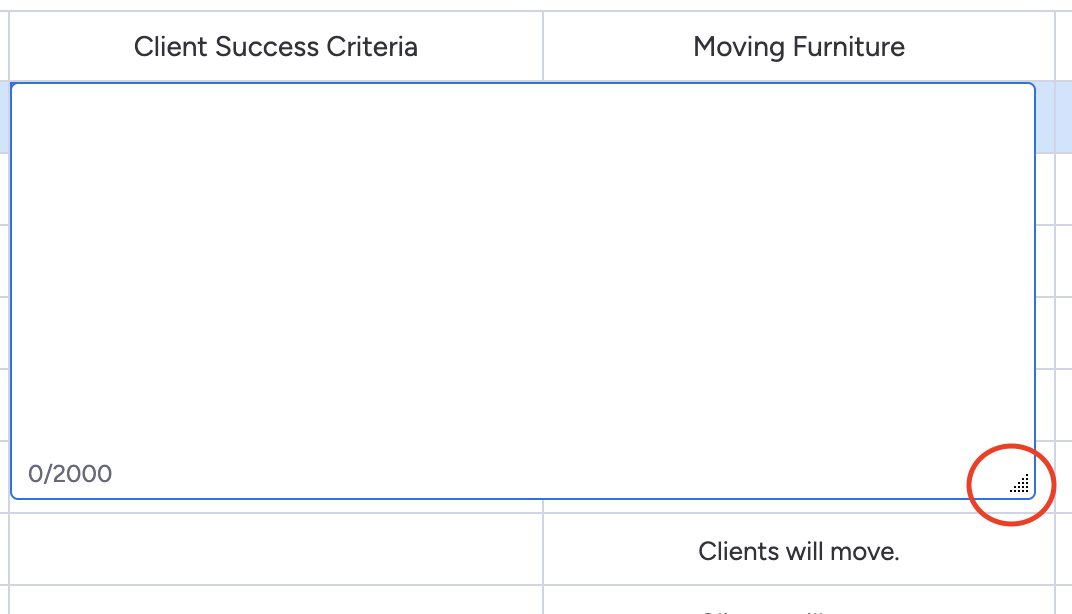Click the character counter showing 0/2000
The width and height of the screenshot is (1072, 614).
[72, 474]
